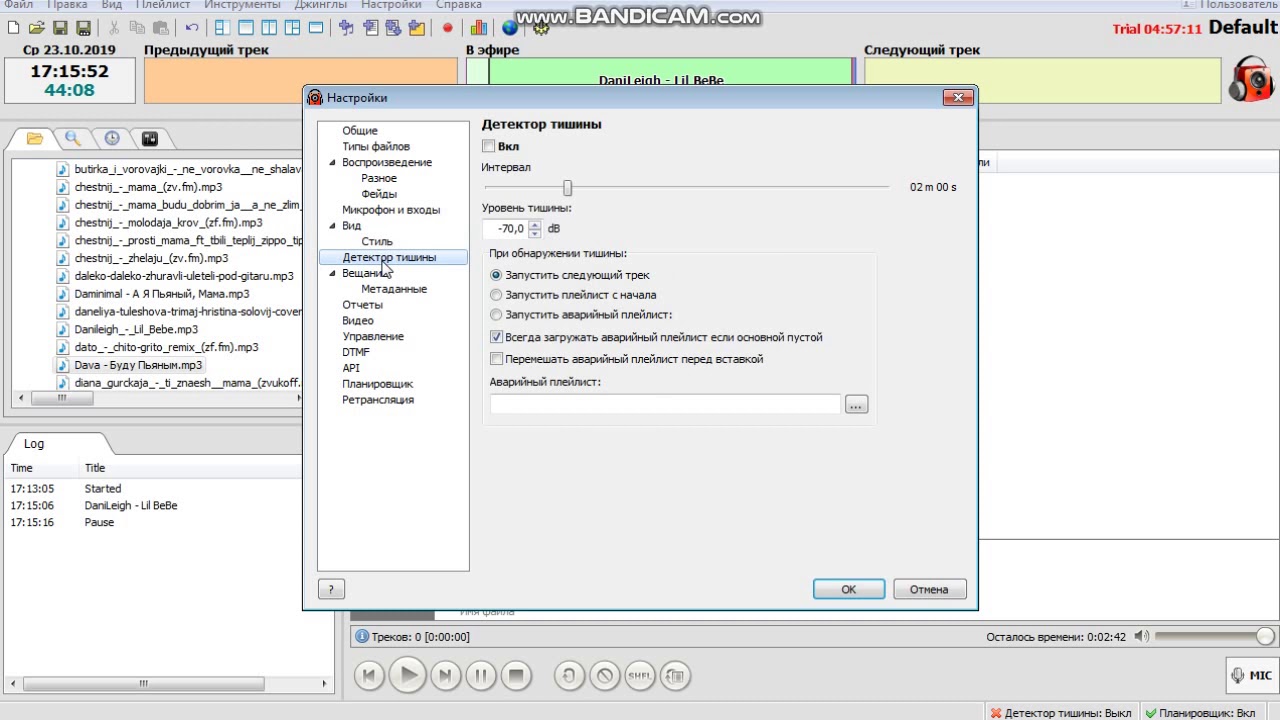
Task: Select the Запустить следующий трек radio button
Action: 496,275
